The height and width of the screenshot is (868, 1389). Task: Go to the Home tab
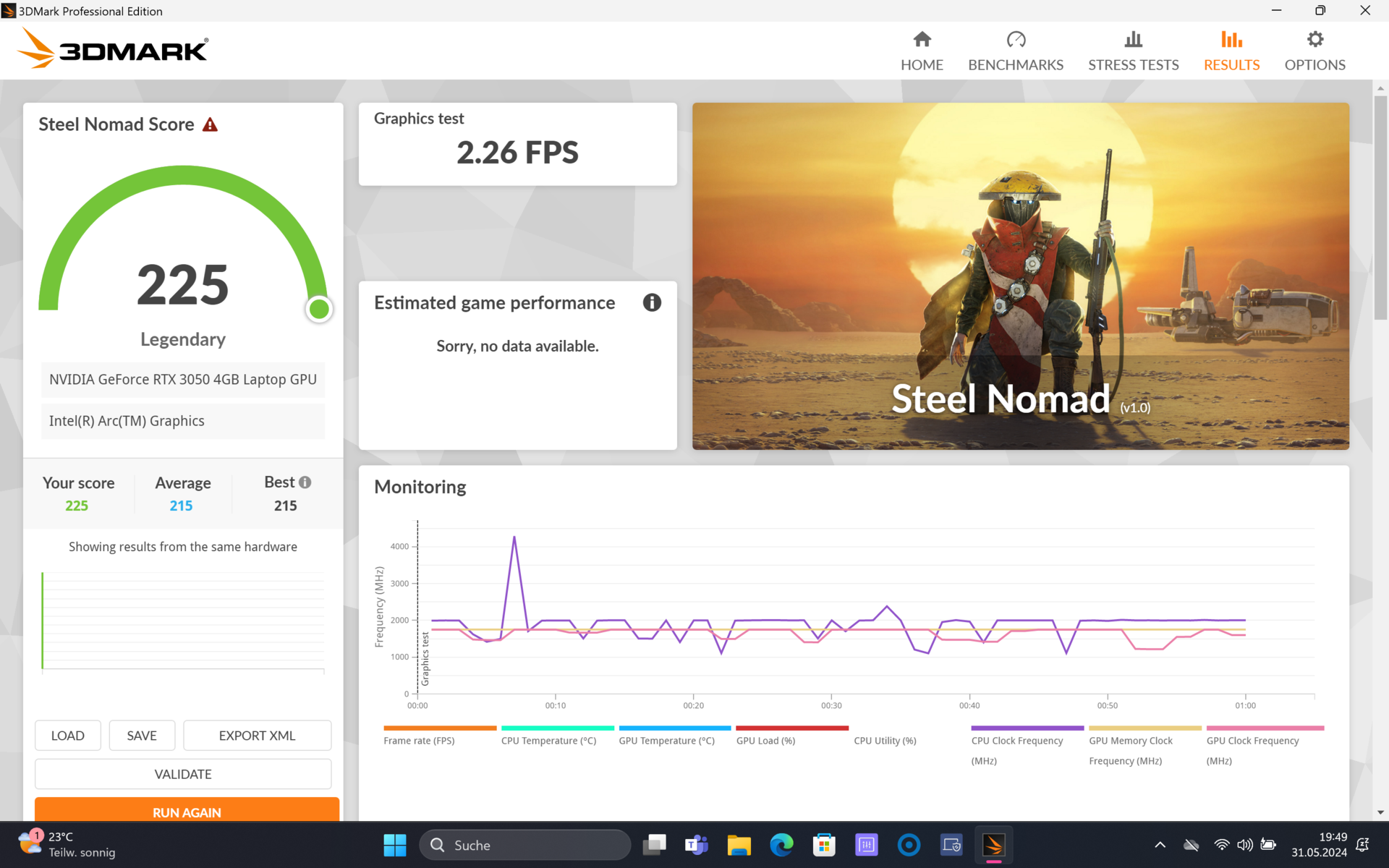[921, 51]
